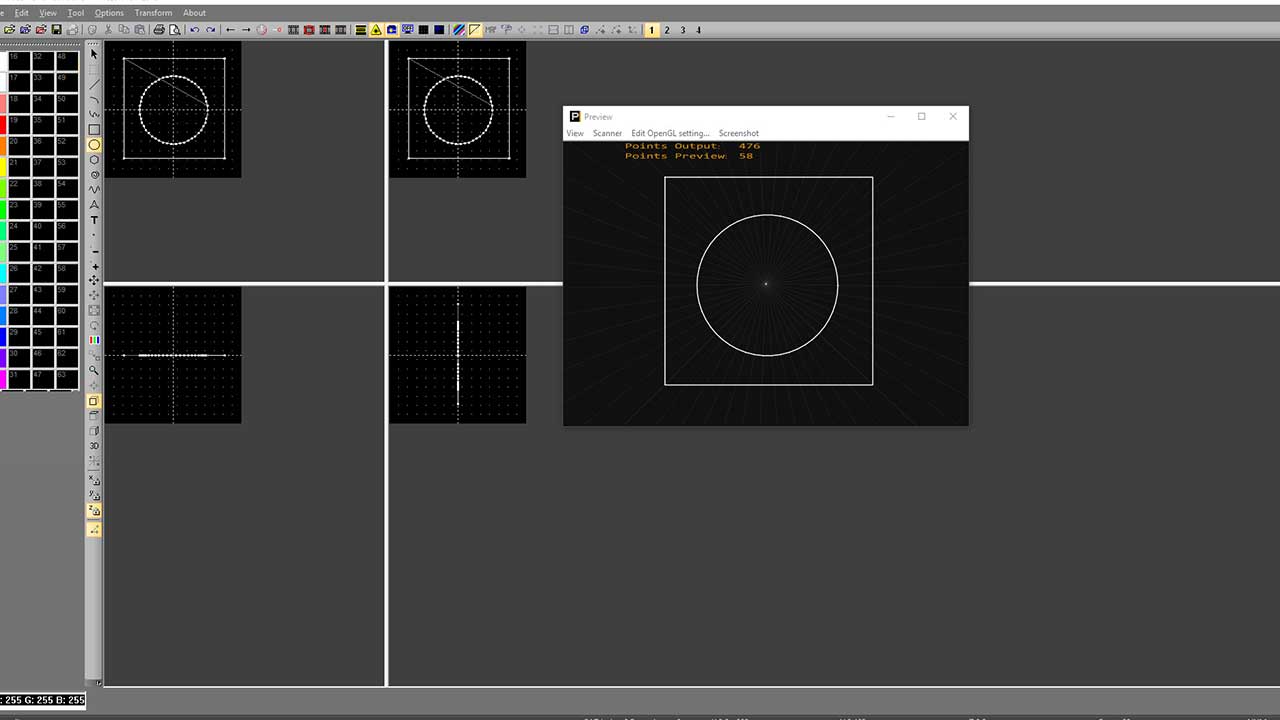Click the top-right perspective viewport

(x=457, y=109)
